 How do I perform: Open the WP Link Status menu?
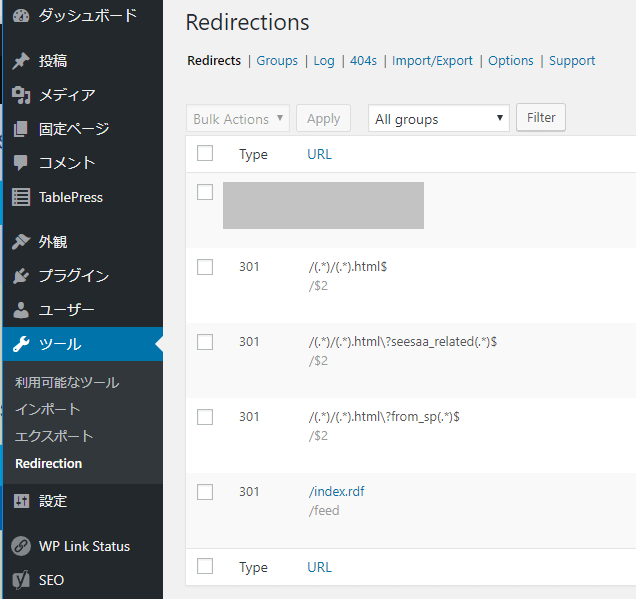coord(84,546)
